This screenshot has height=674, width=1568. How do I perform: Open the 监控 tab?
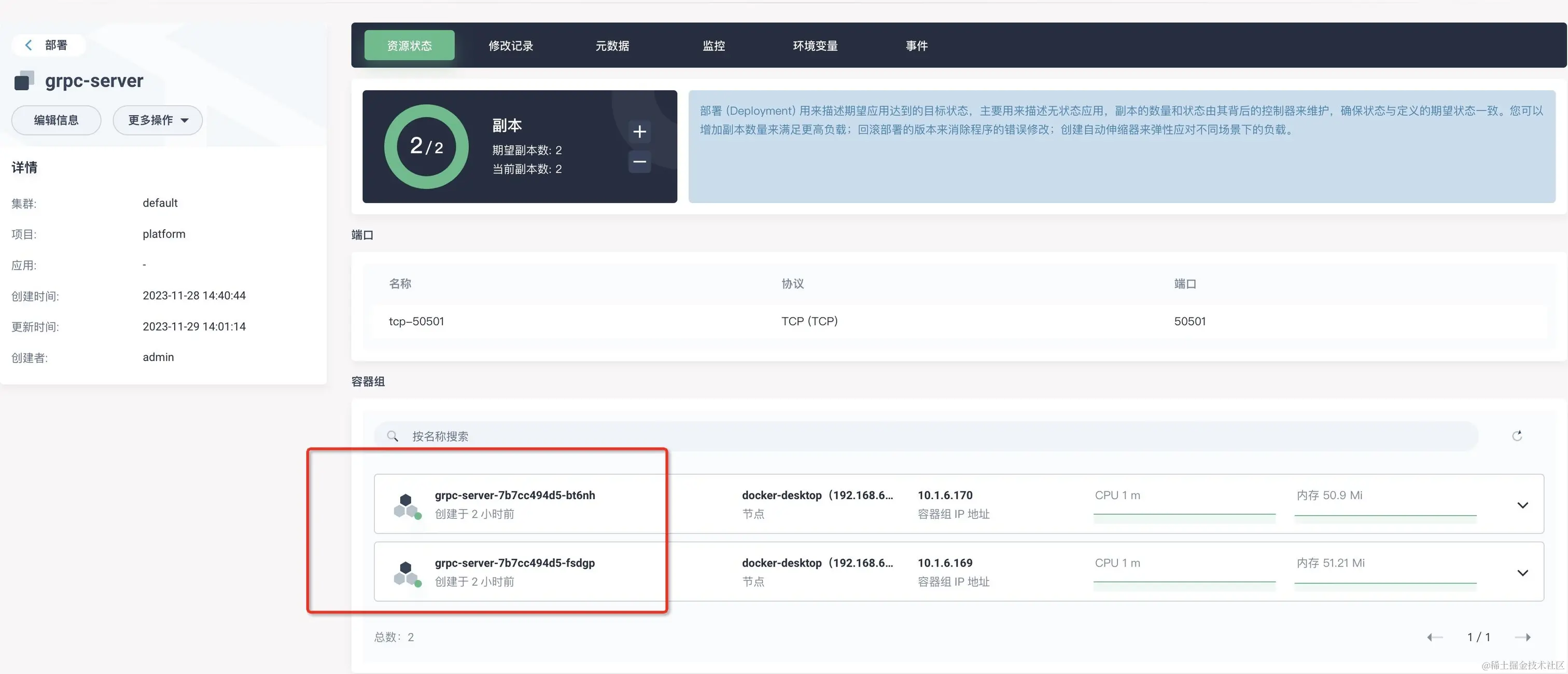click(x=713, y=46)
